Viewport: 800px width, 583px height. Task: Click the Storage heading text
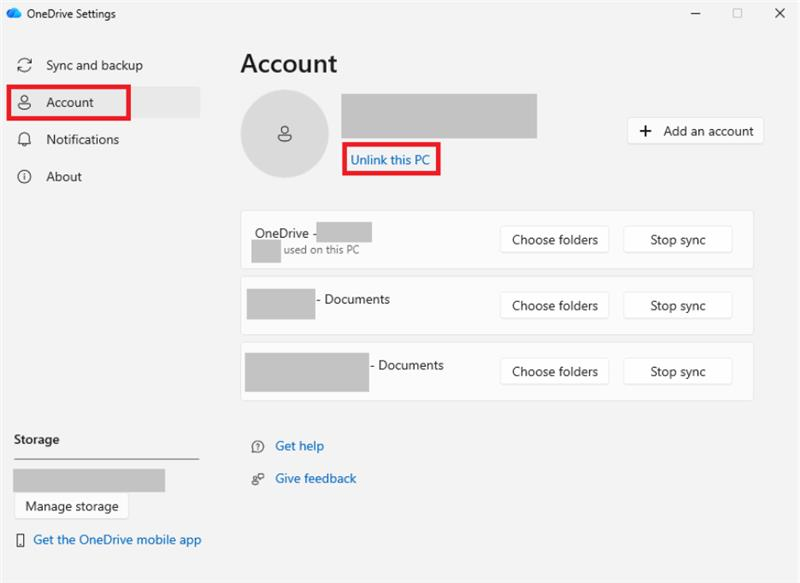36,439
